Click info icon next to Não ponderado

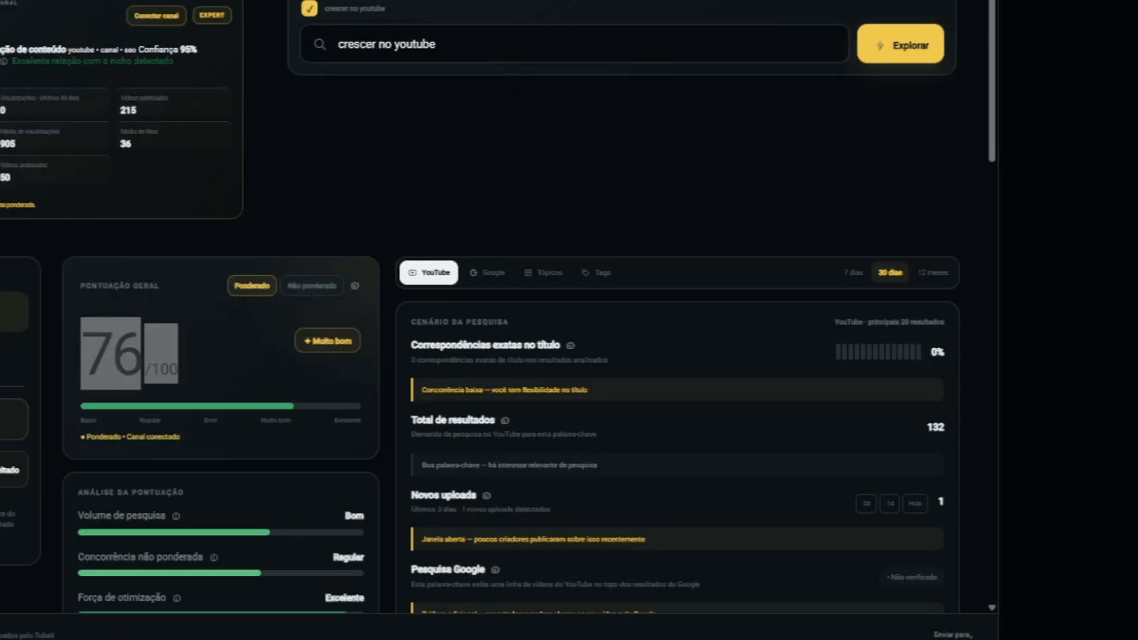[355, 286]
